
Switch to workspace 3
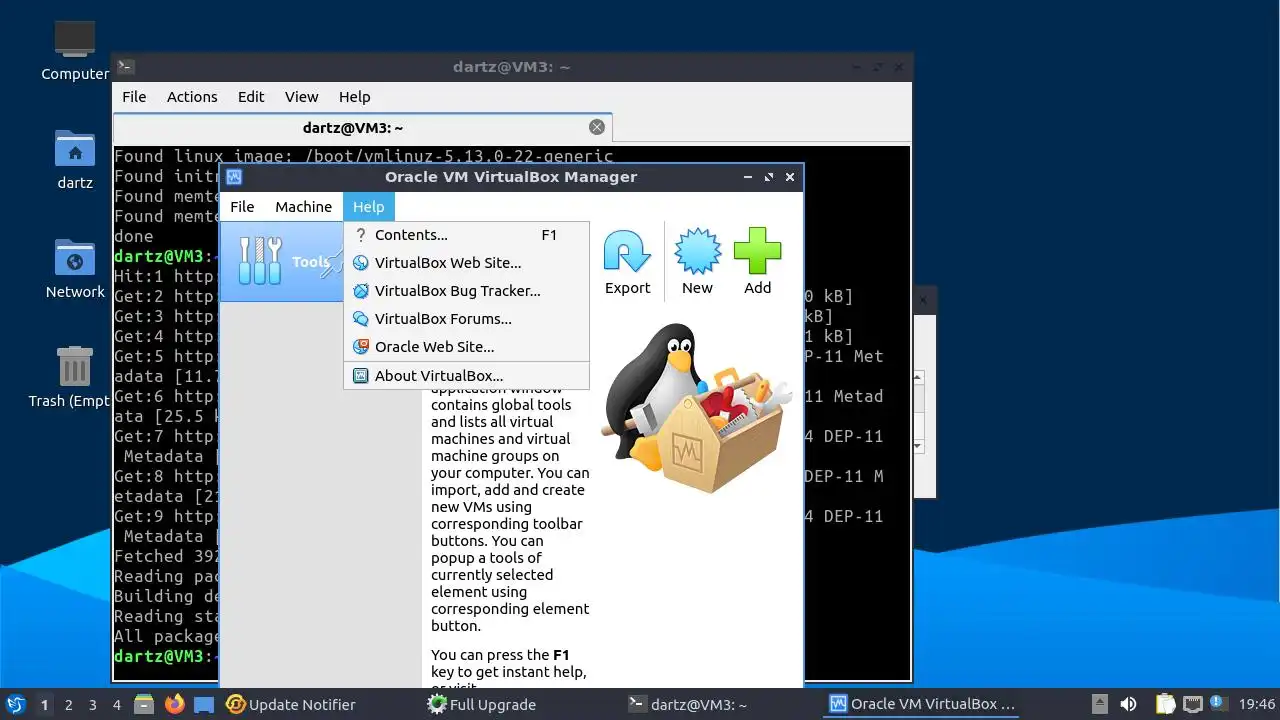click(92, 705)
